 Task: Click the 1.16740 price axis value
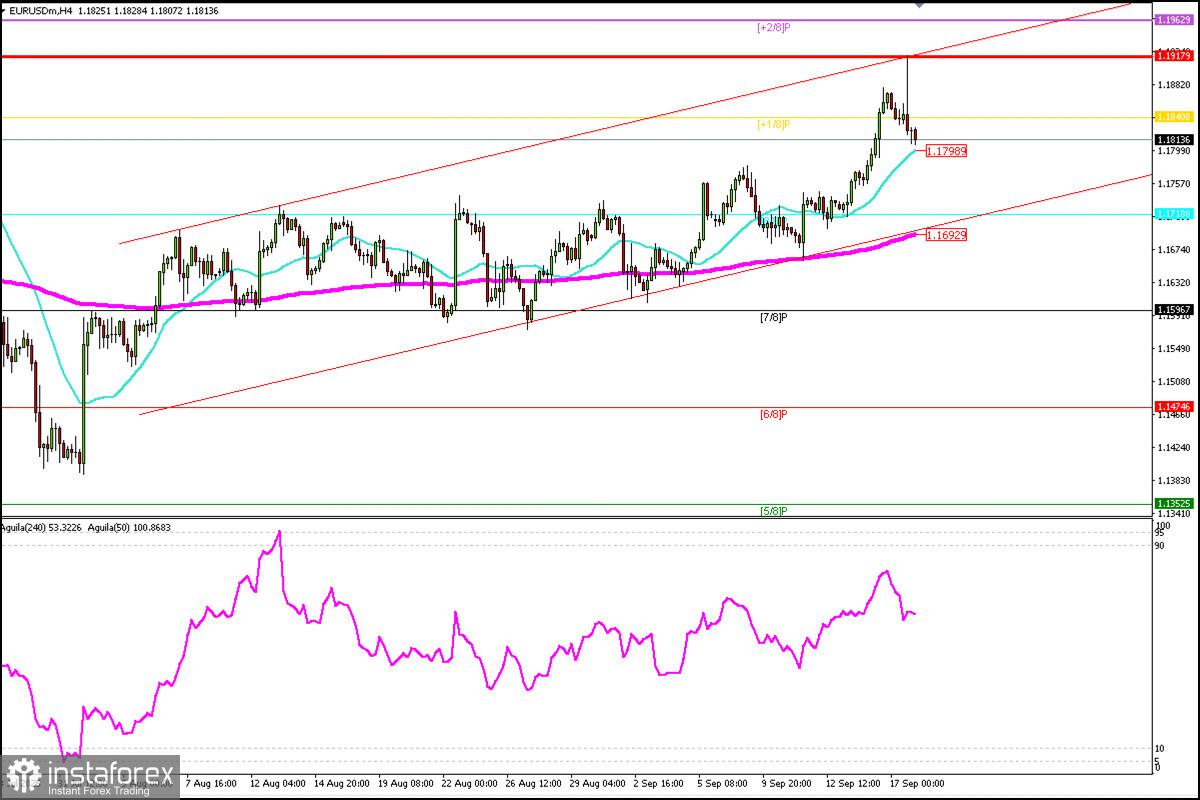coord(1175,250)
